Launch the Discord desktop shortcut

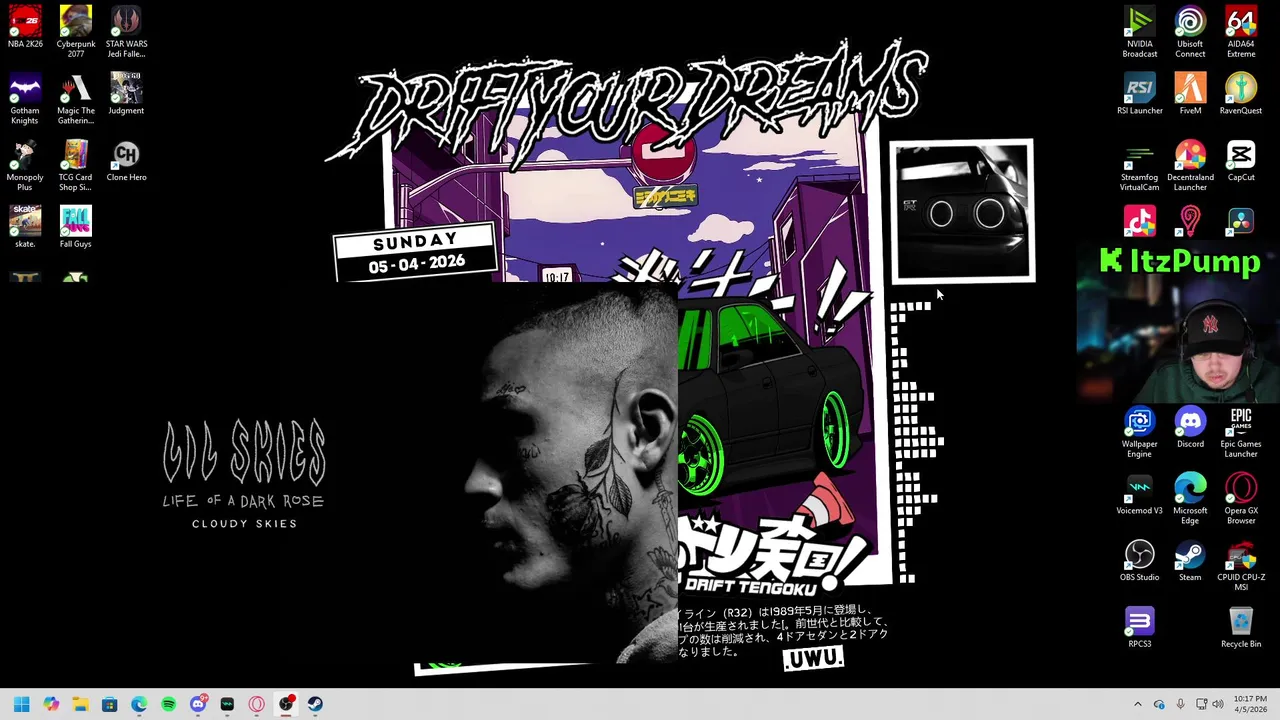pos(1190,427)
